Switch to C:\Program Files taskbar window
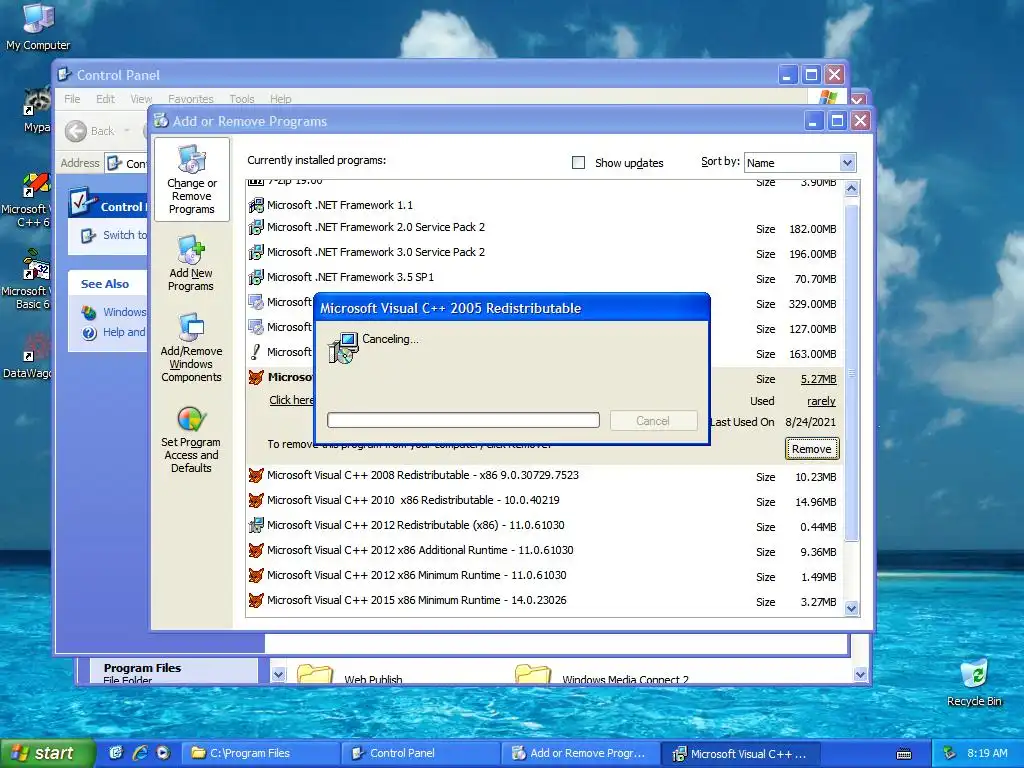This screenshot has width=1024, height=768. coord(260,753)
